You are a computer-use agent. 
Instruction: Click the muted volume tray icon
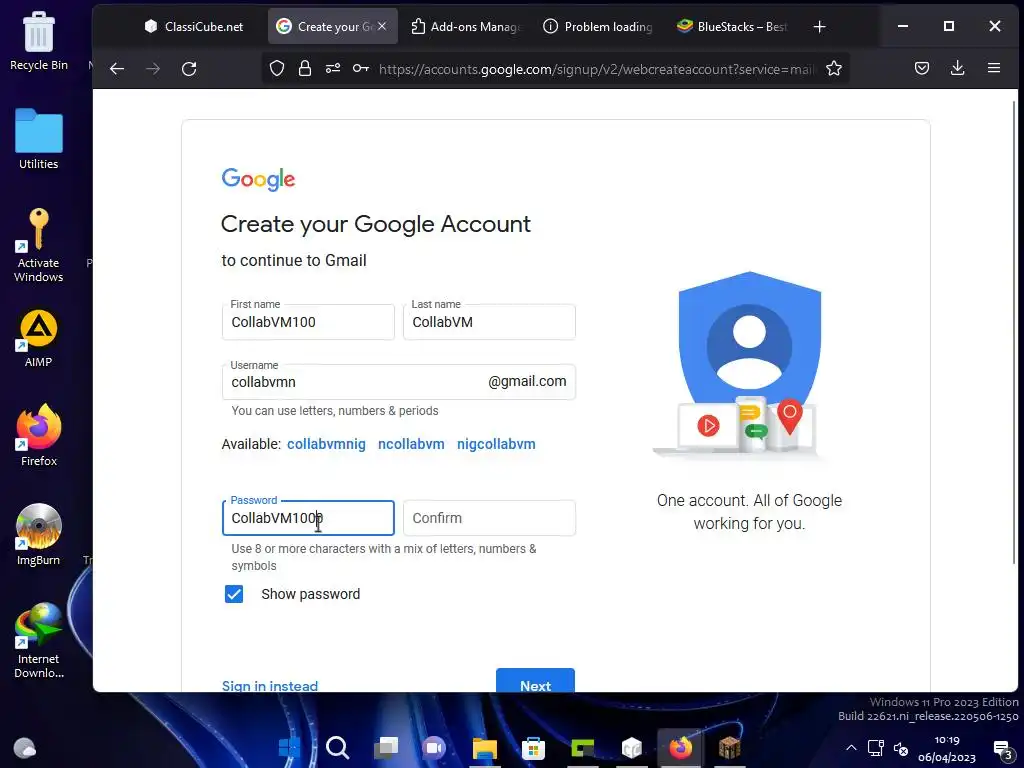point(901,748)
